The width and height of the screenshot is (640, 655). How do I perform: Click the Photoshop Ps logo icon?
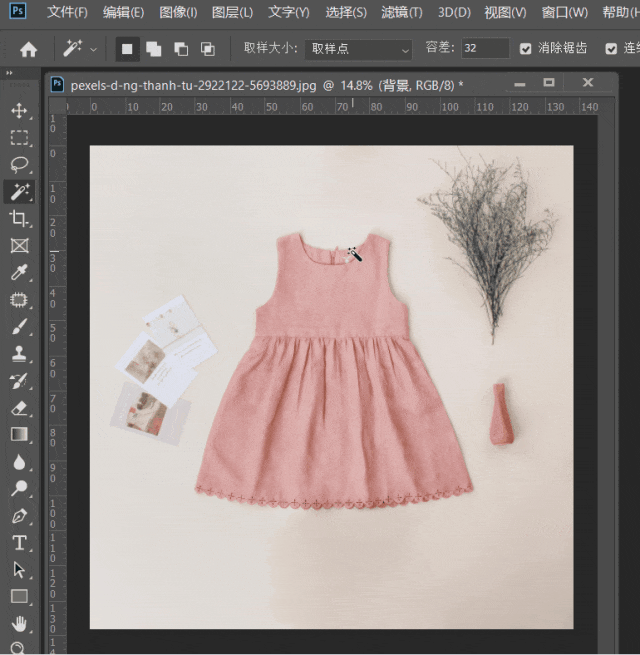(x=18, y=11)
